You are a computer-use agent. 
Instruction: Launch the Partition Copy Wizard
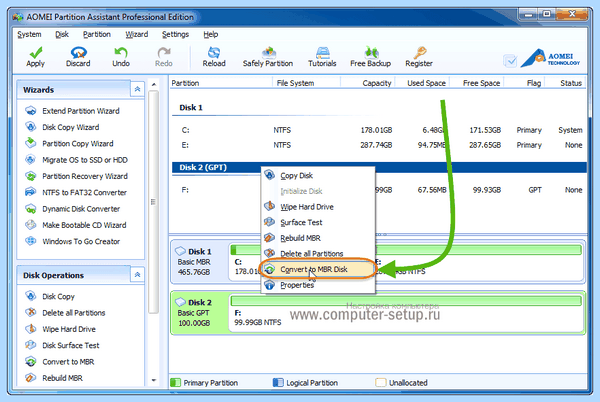70,143
